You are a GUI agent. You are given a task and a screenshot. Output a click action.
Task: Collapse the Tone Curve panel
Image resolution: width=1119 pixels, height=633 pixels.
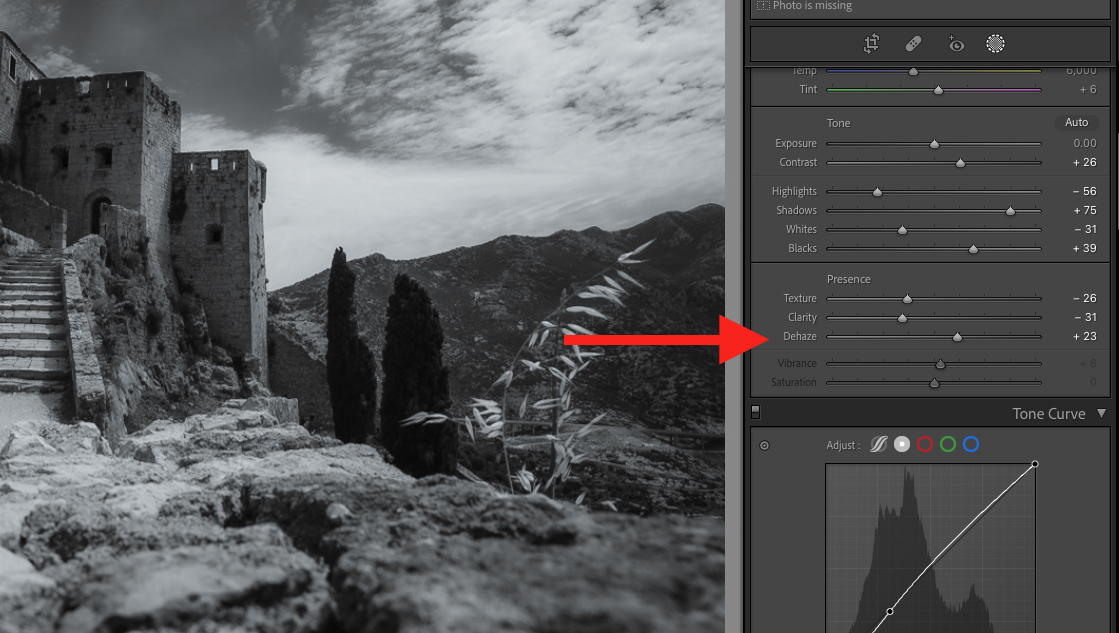(x=1101, y=413)
